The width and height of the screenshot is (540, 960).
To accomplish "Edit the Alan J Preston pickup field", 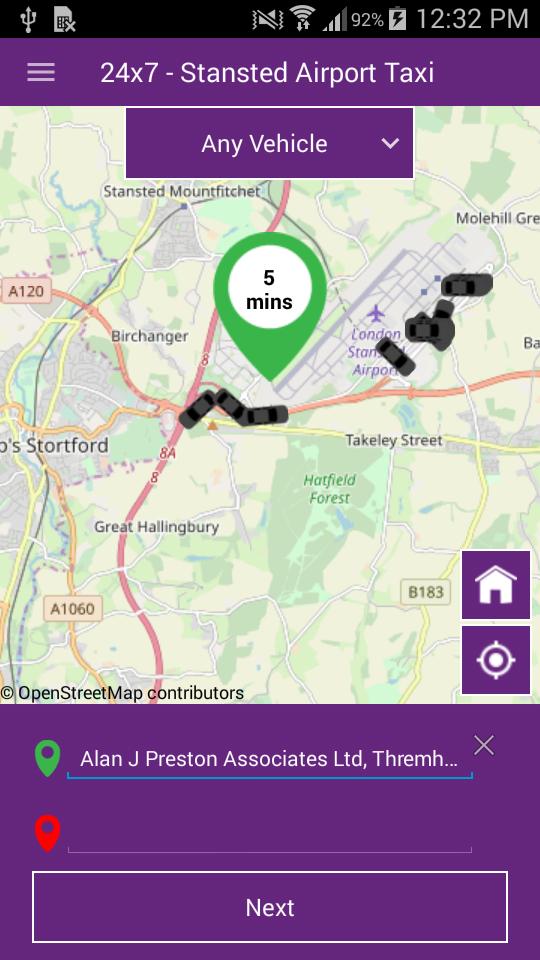I will click(x=269, y=759).
